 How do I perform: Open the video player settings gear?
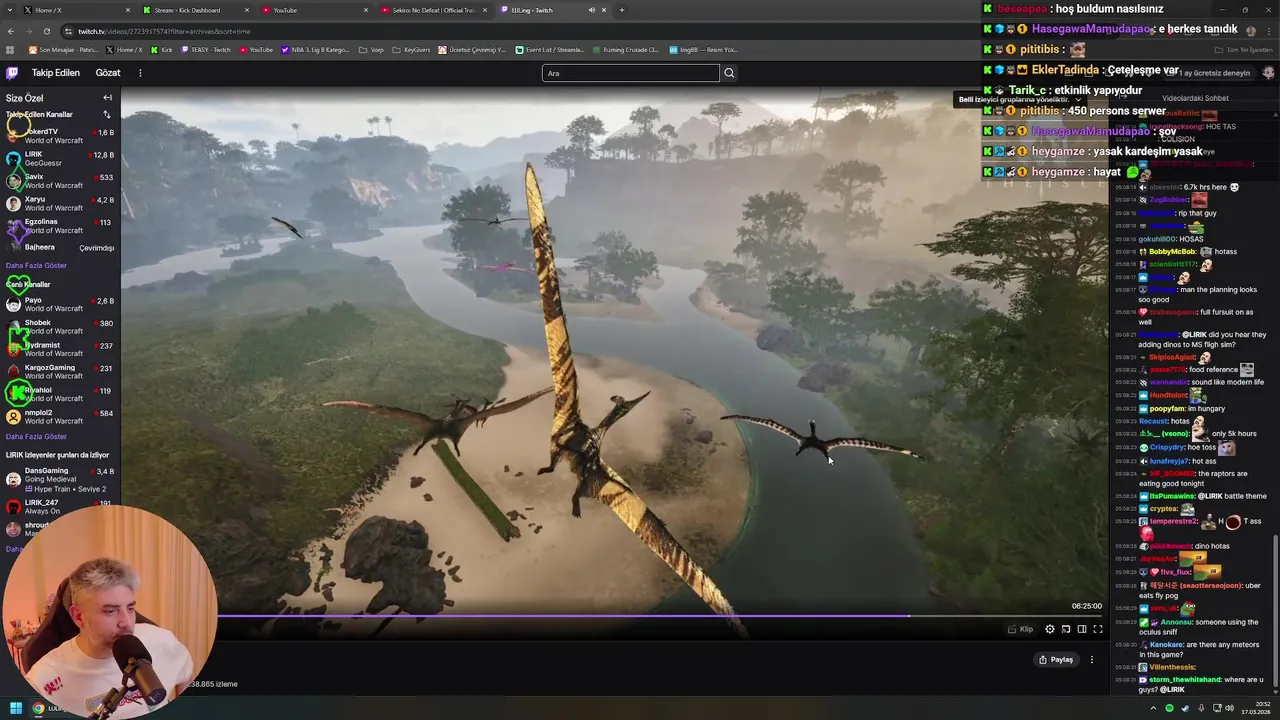coord(1050,629)
